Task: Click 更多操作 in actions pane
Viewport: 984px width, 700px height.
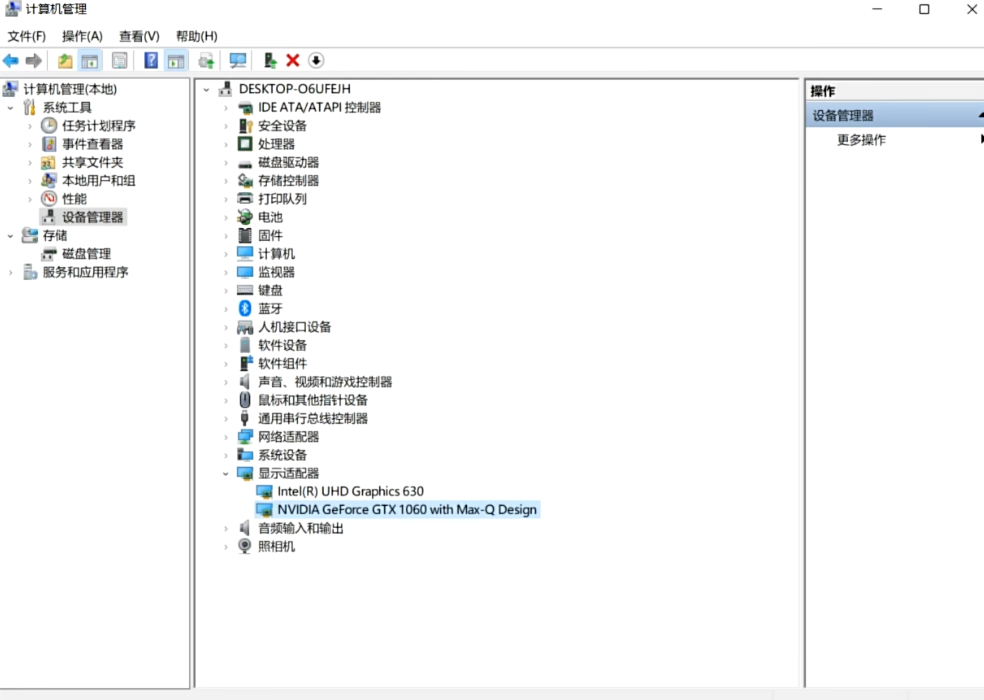Action: click(861, 140)
